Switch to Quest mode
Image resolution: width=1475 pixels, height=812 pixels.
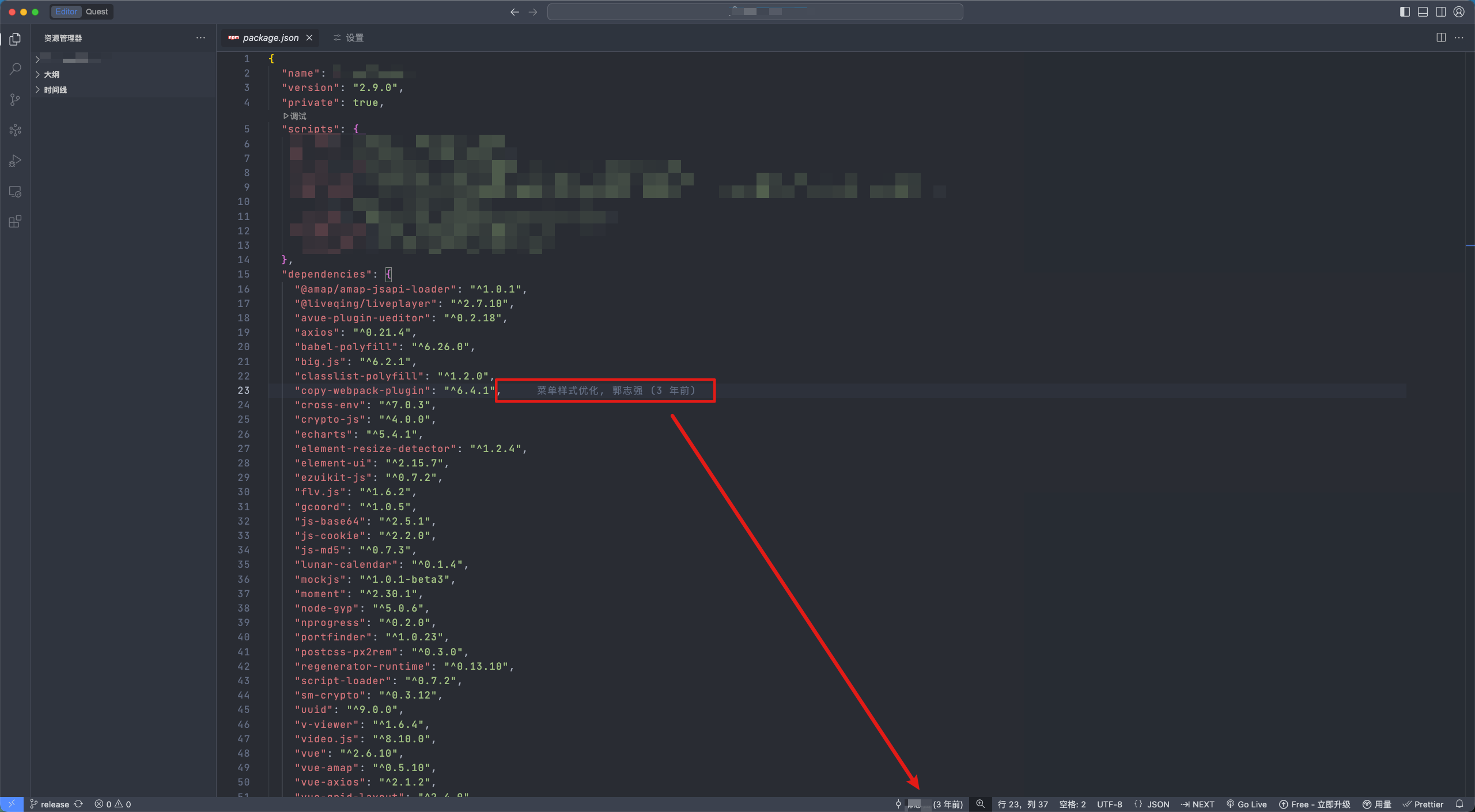[97, 12]
